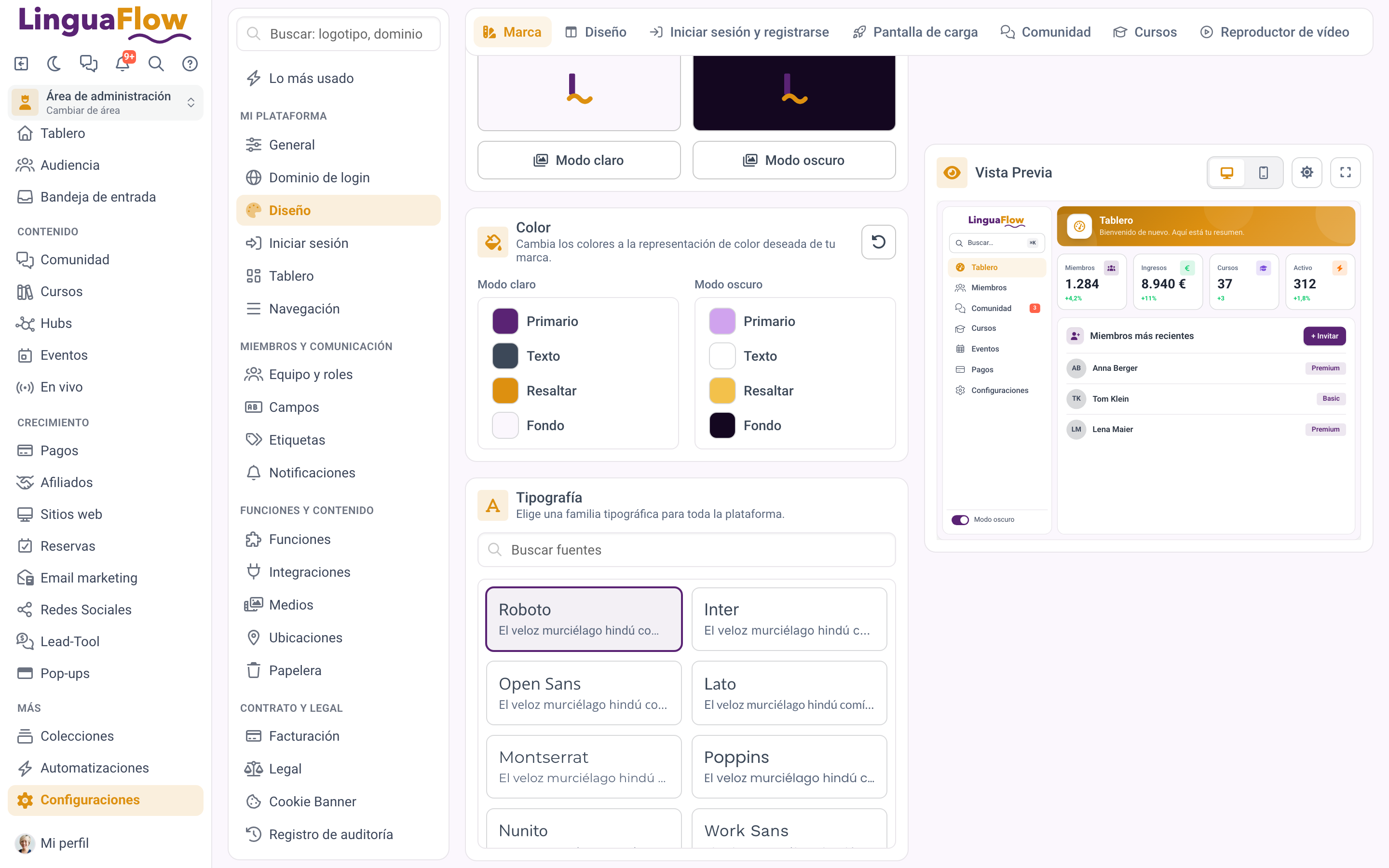The width and height of the screenshot is (1389, 868).
Task: Open the Marca tab
Action: coord(512,32)
